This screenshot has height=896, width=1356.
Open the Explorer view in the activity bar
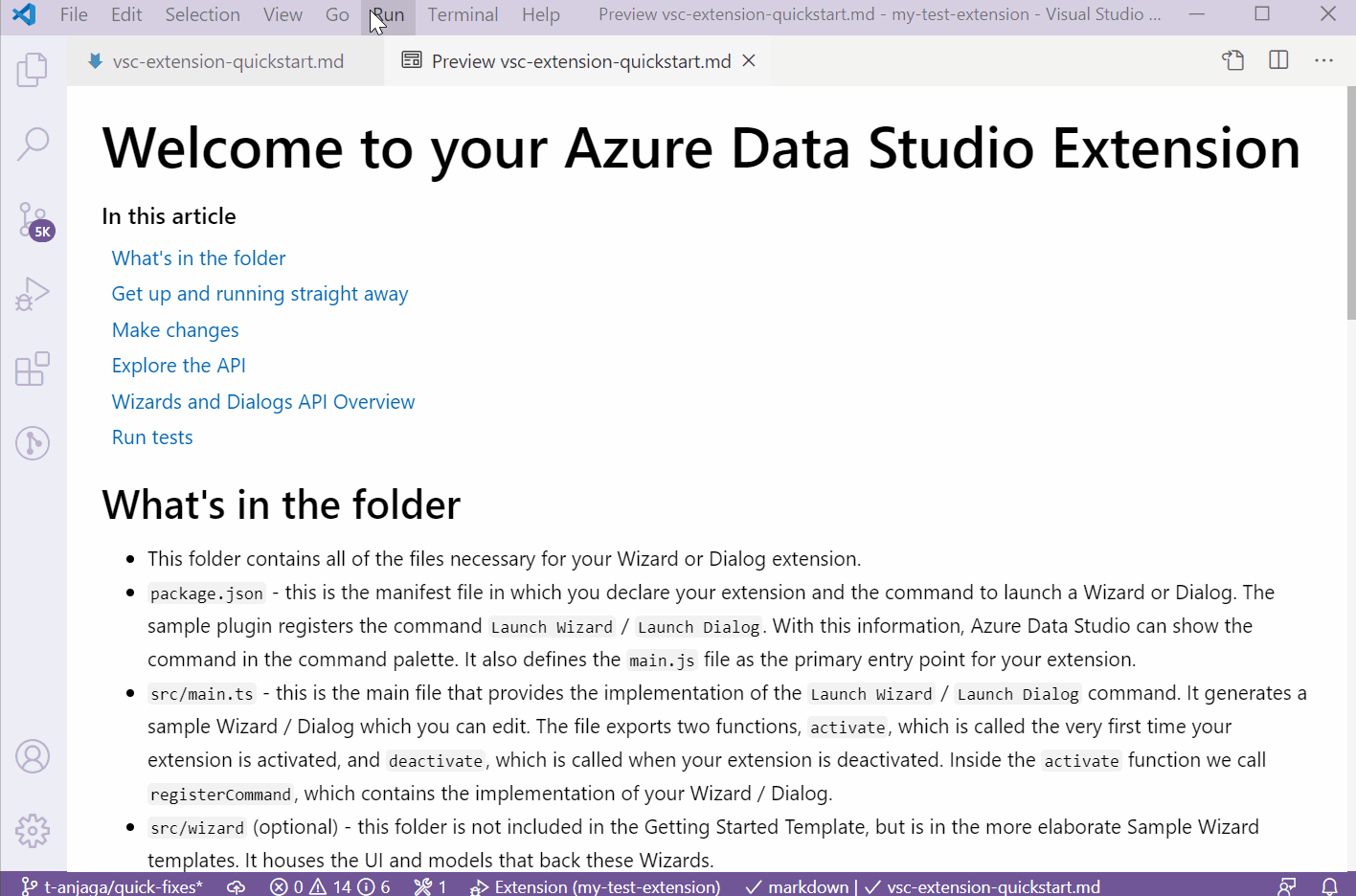coord(33,69)
